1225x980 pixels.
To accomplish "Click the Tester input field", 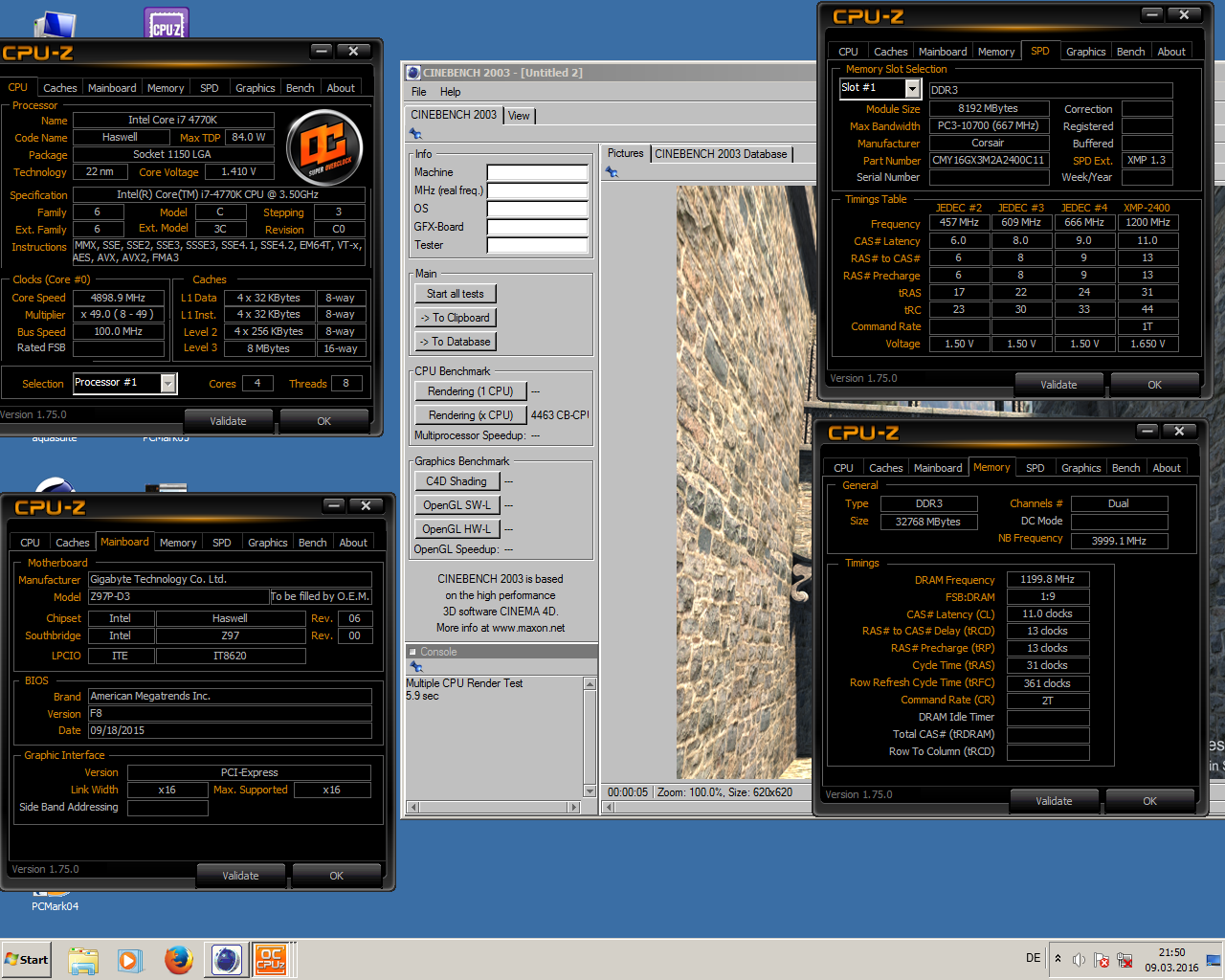I will 537,245.
